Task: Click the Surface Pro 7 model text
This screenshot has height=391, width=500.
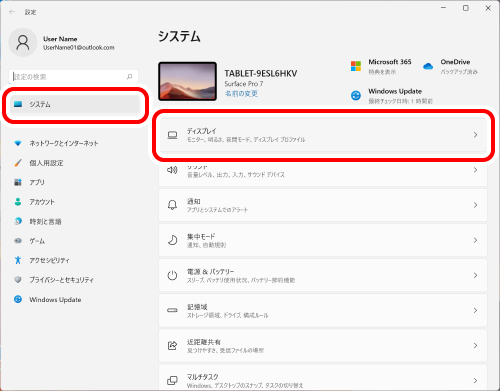Action: 244,84
